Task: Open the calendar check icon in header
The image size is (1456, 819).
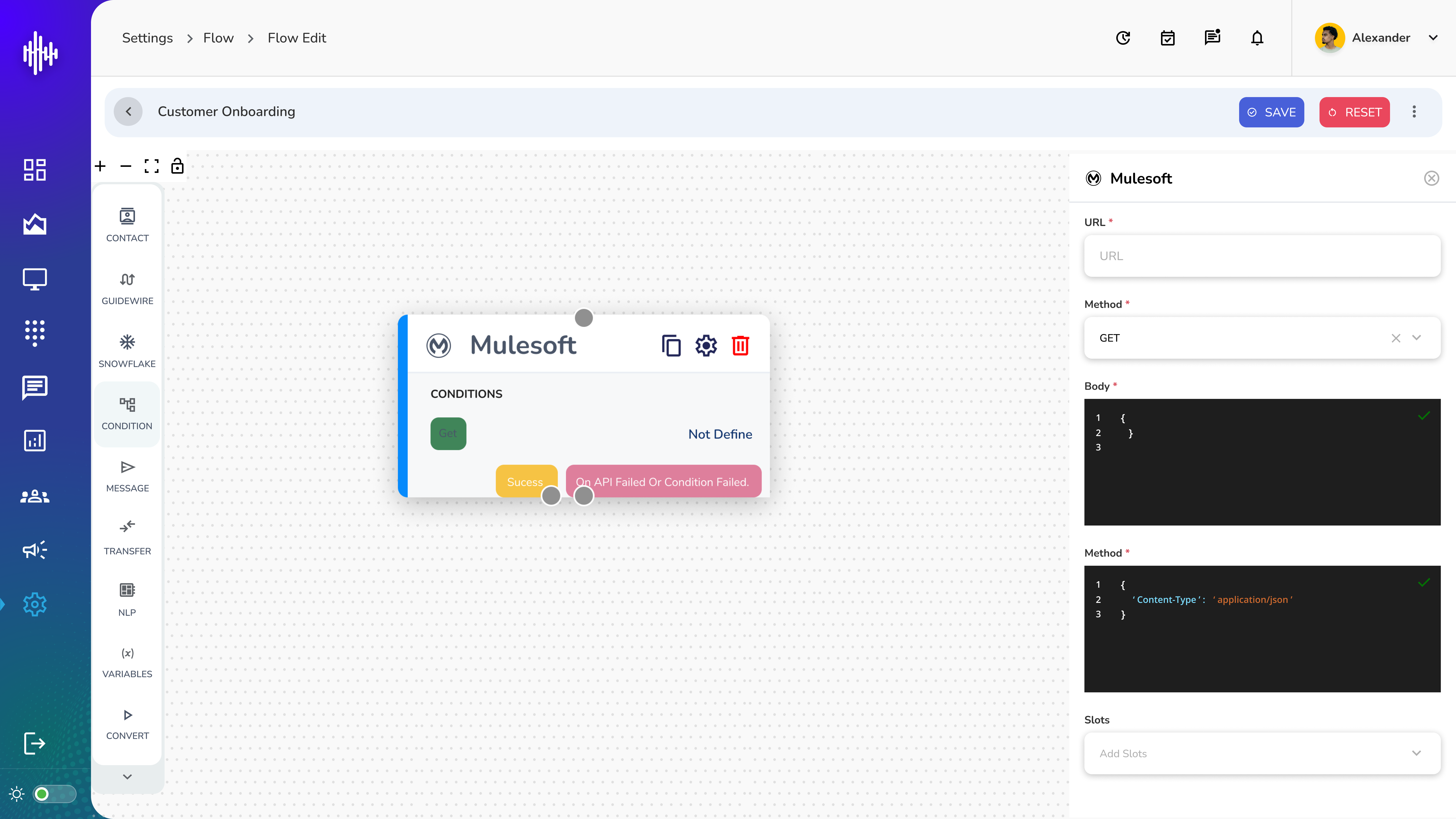Action: pos(1168,38)
